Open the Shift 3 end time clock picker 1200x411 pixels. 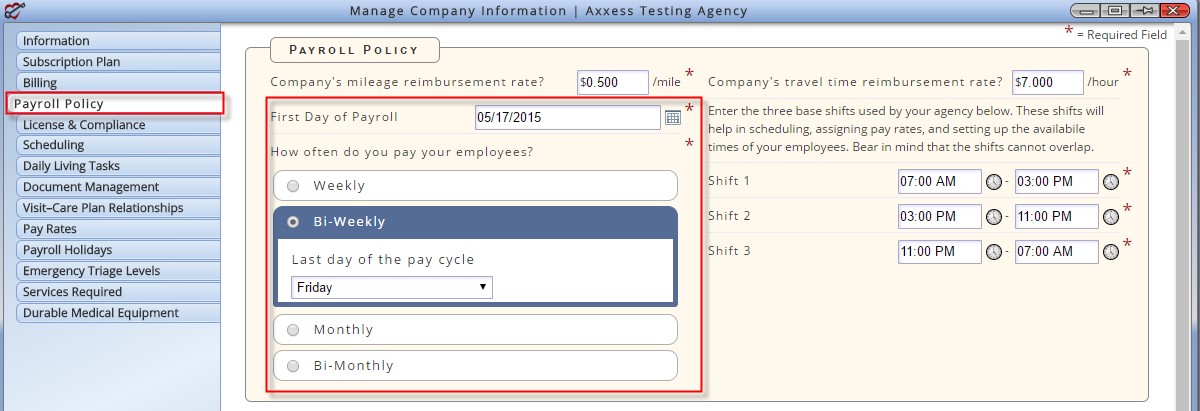tap(1111, 252)
